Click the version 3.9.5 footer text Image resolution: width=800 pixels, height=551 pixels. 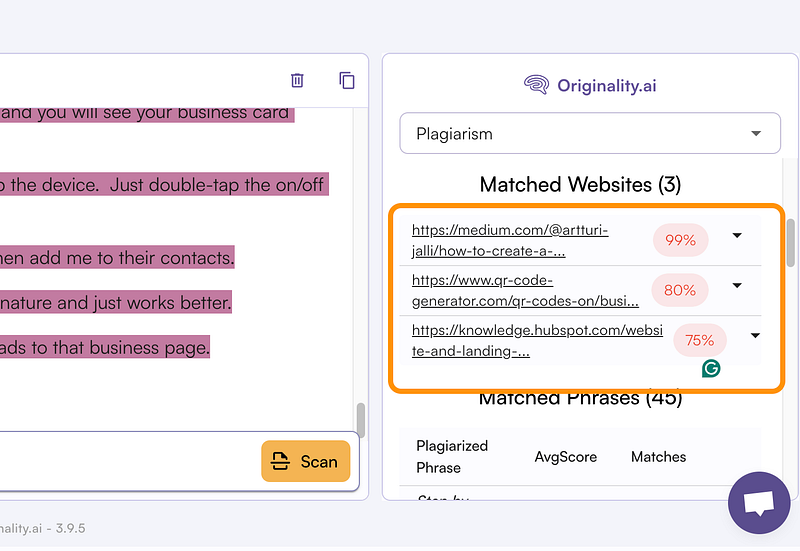pyautogui.click(x=70, y=528)
